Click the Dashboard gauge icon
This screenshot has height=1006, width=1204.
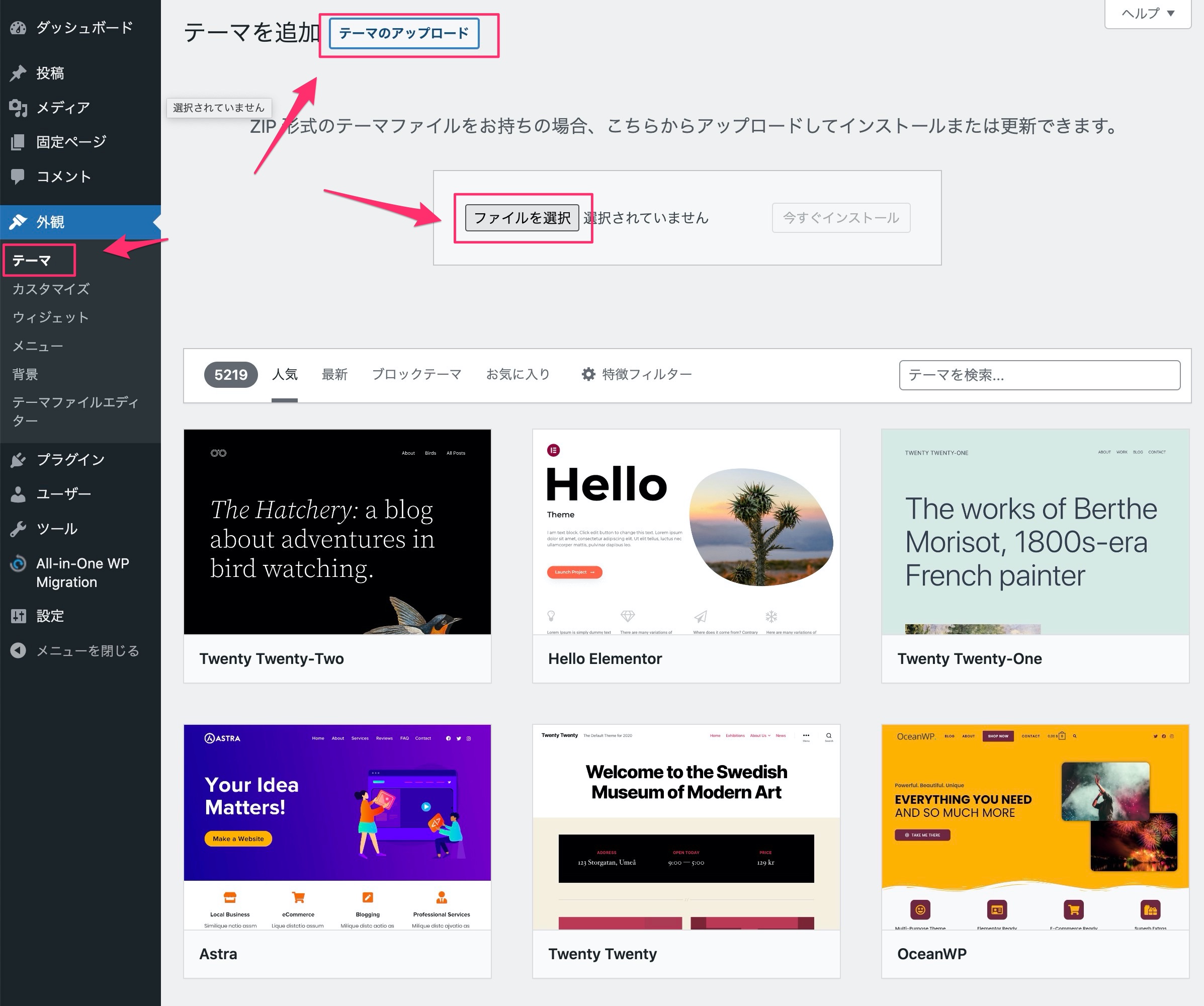pos(18,28)
